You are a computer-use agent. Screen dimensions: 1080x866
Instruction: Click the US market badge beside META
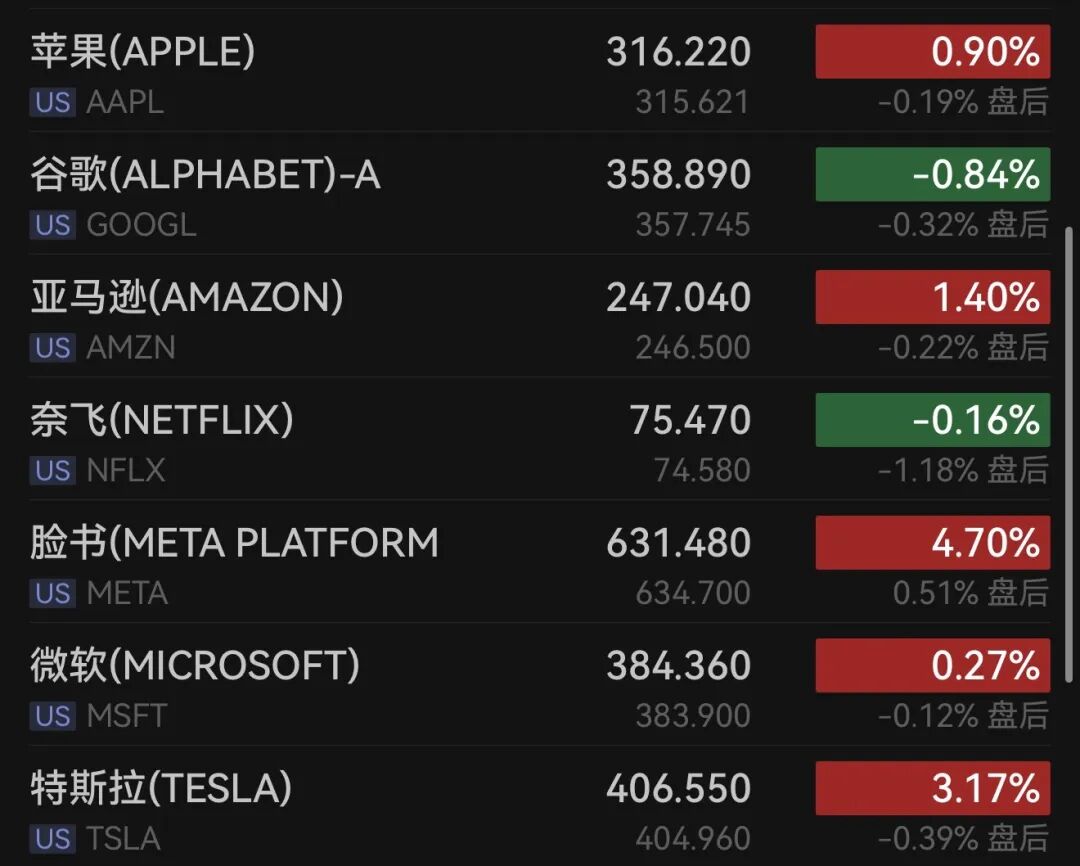pos(52,593)
